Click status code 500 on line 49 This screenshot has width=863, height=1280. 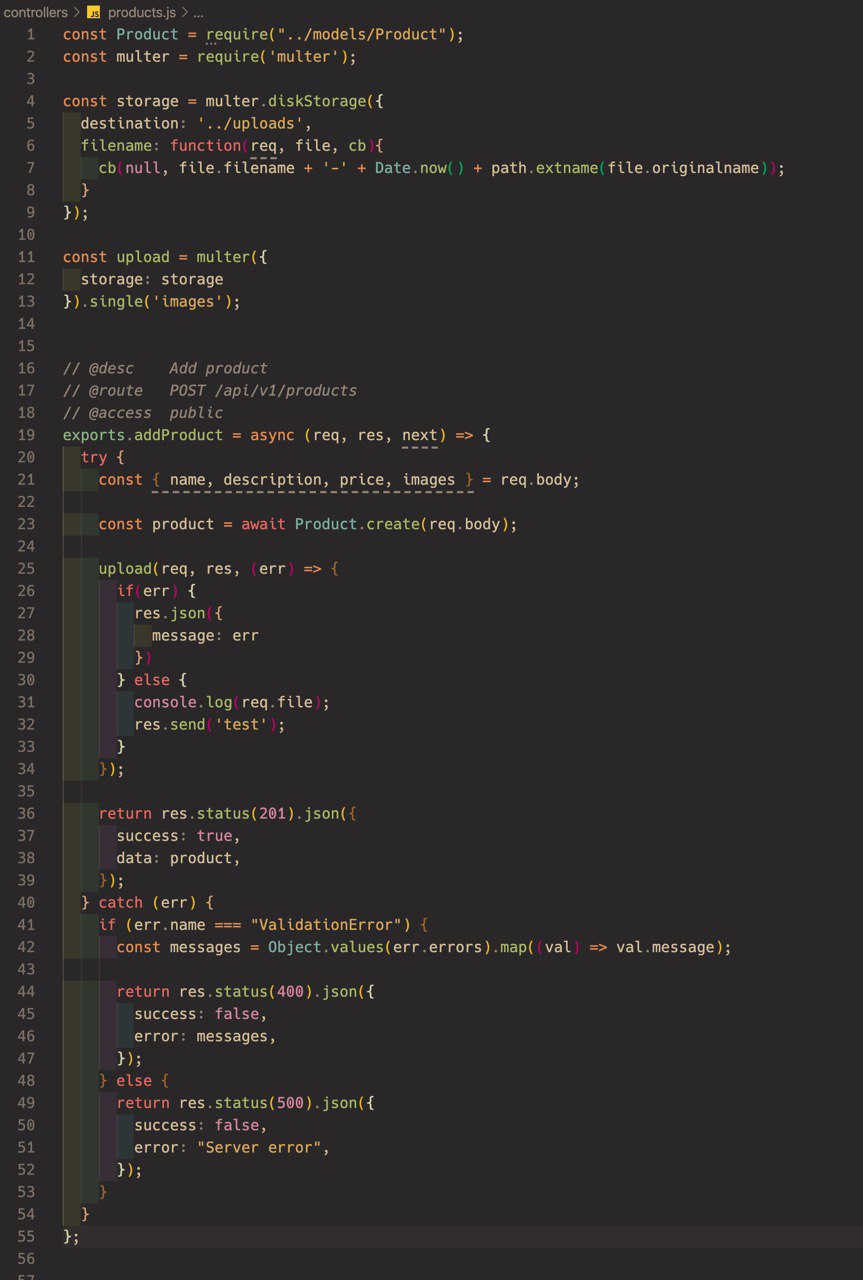pos(290,1103)
